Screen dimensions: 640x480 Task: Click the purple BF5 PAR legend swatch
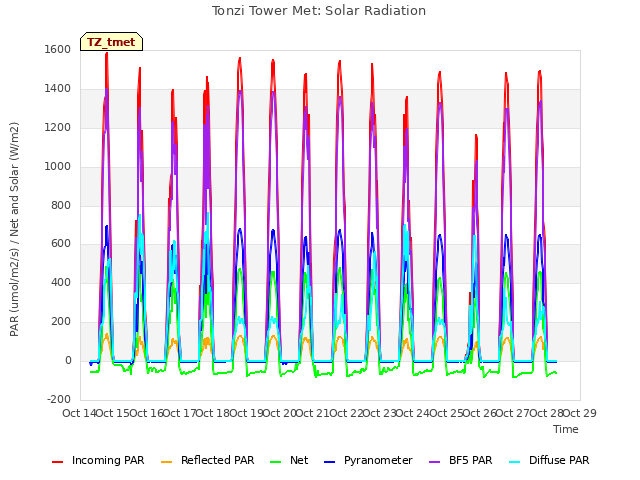point(435,462)
